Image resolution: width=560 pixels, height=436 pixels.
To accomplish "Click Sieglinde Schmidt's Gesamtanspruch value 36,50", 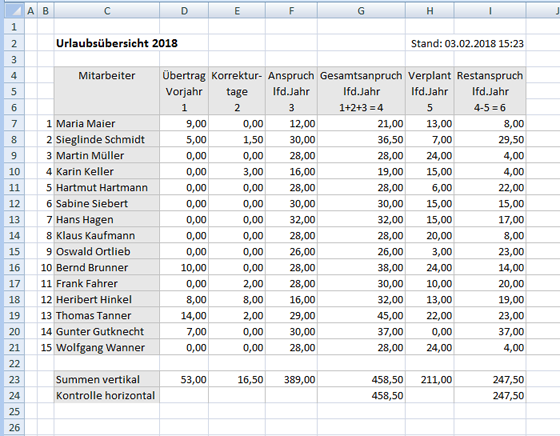I will 361,140.
